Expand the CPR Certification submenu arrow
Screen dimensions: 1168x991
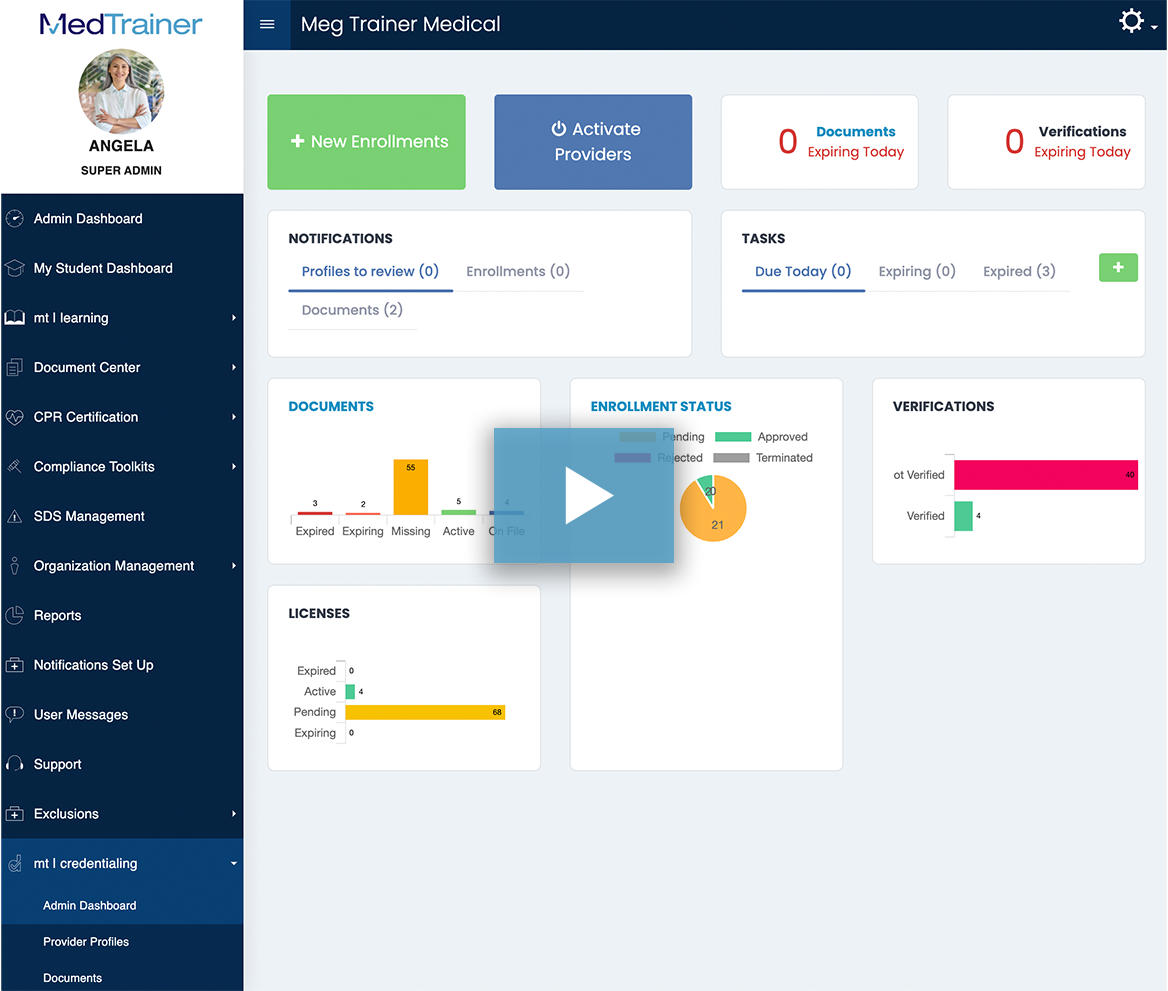tap(234, 417)
